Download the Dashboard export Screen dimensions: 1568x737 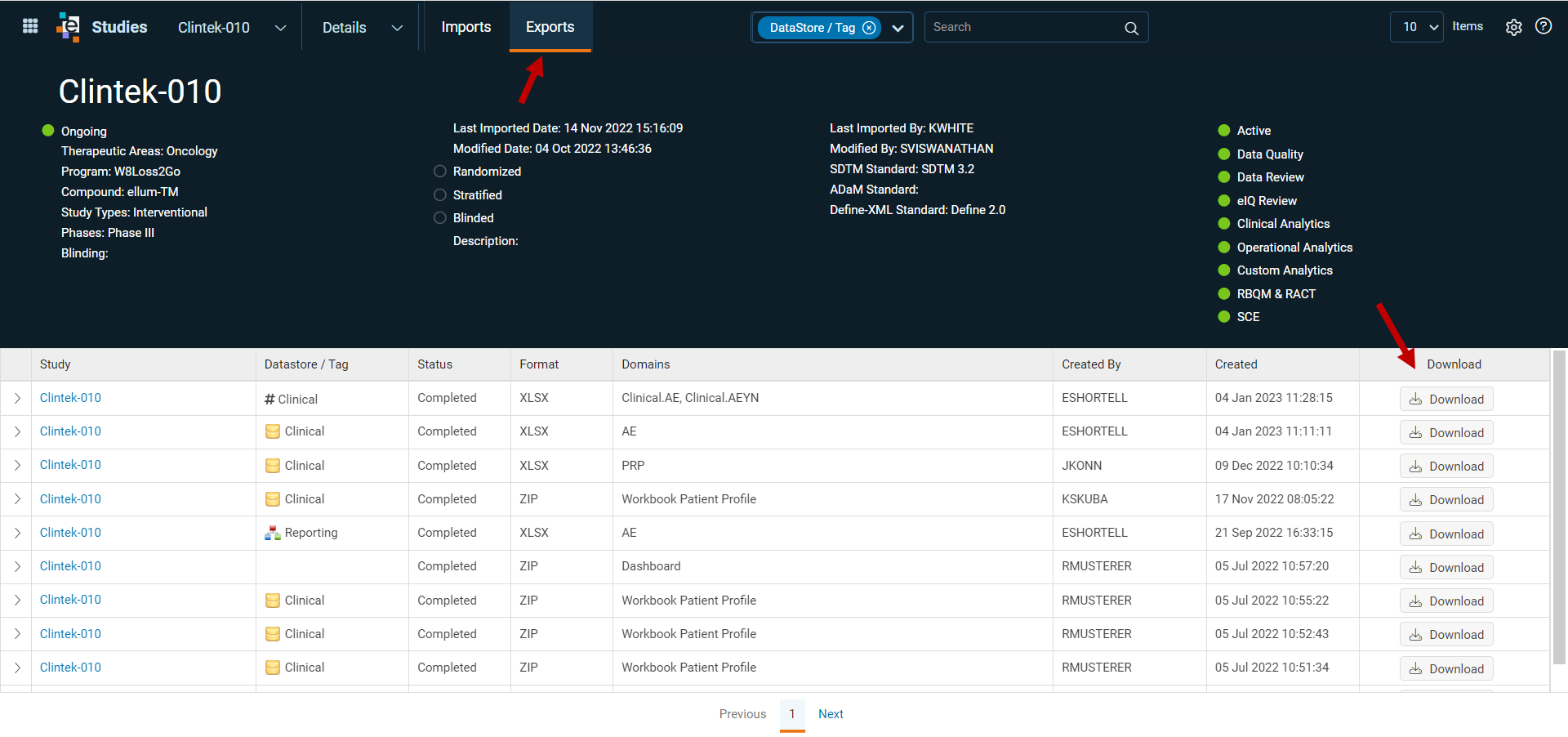click(x=1446, y=567)
